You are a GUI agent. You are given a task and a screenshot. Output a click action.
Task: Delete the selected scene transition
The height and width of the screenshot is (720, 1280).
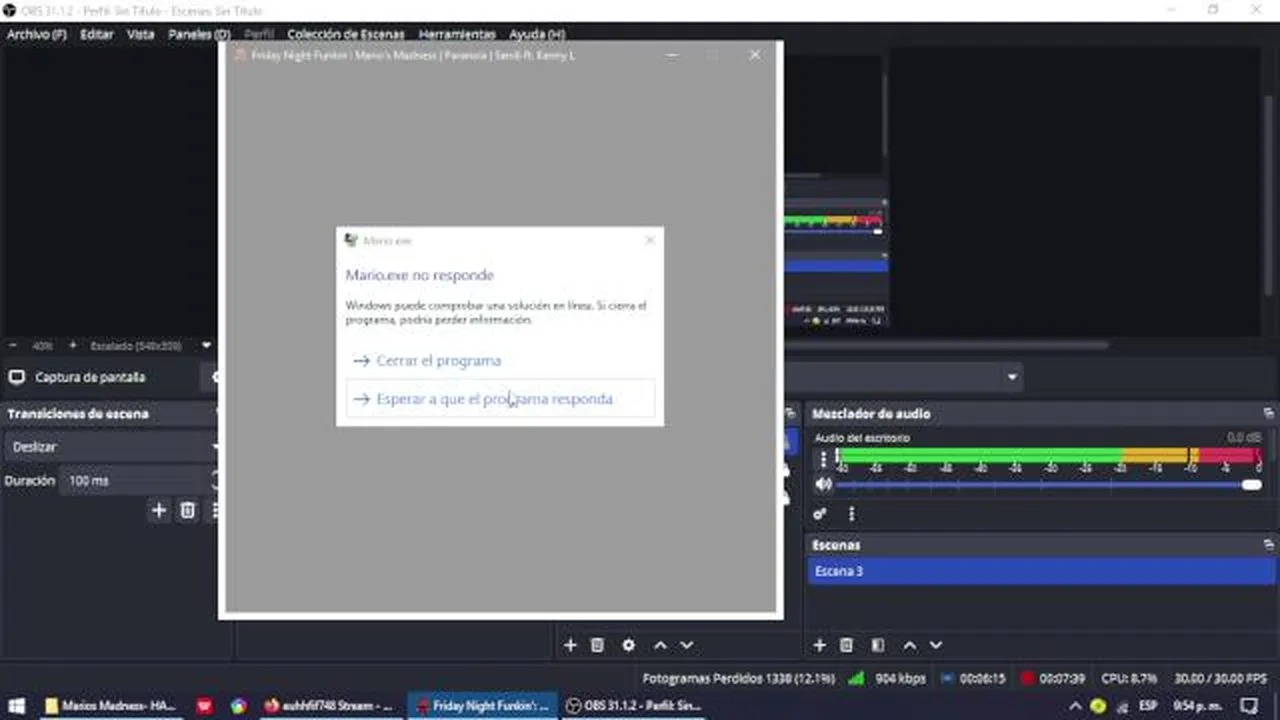coord(187,510)
